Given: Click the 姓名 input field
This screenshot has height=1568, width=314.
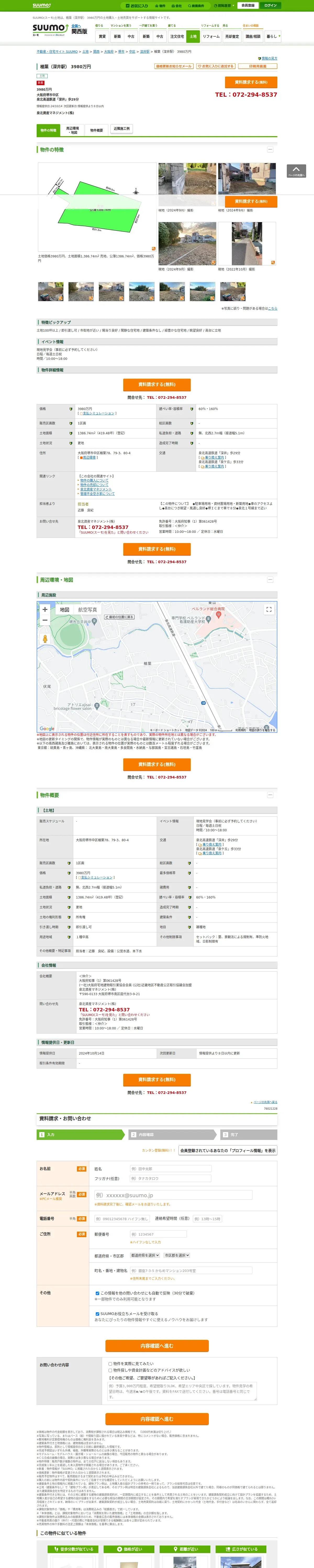Looking at the screenshot, I should pos(171,1169).
